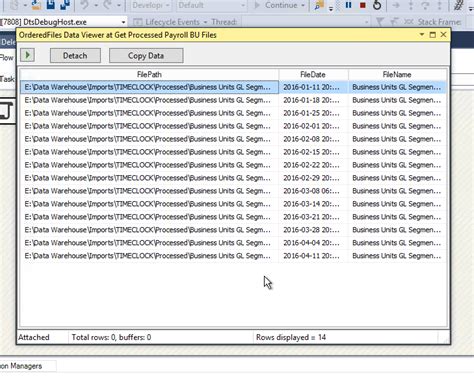
Task: Click the Save All toolbar icon
Action: 65,5
